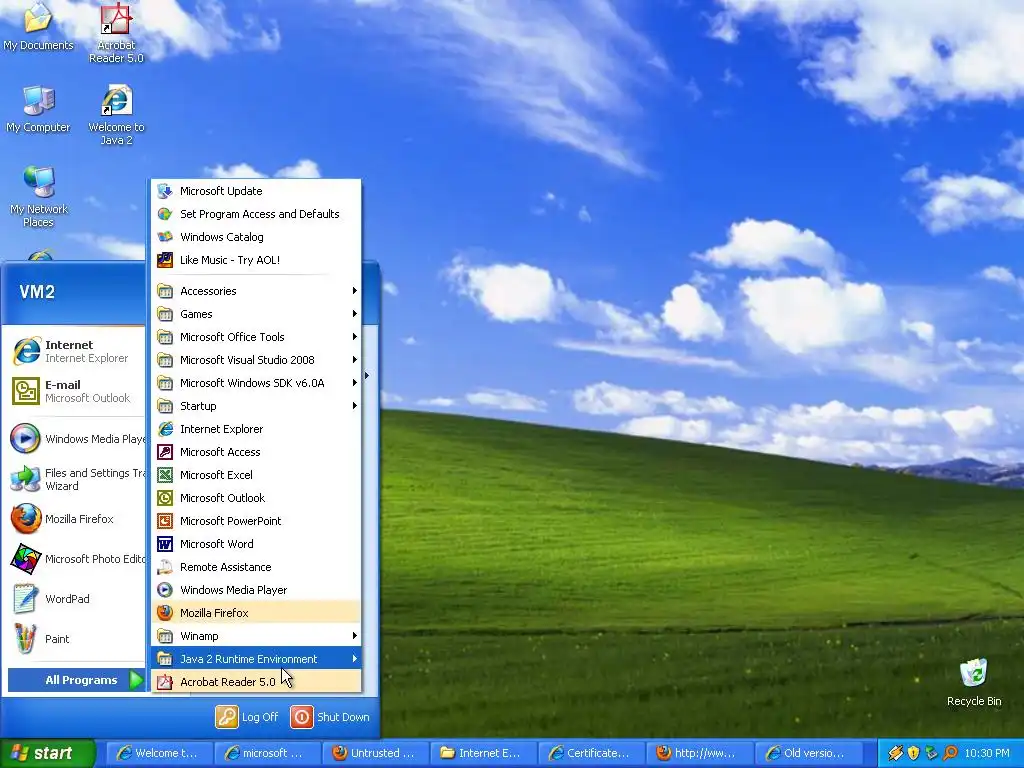1024x768 pixels.
Task: Open Files and Settings Transfer Wizard
Action: [x=76, y=479]
